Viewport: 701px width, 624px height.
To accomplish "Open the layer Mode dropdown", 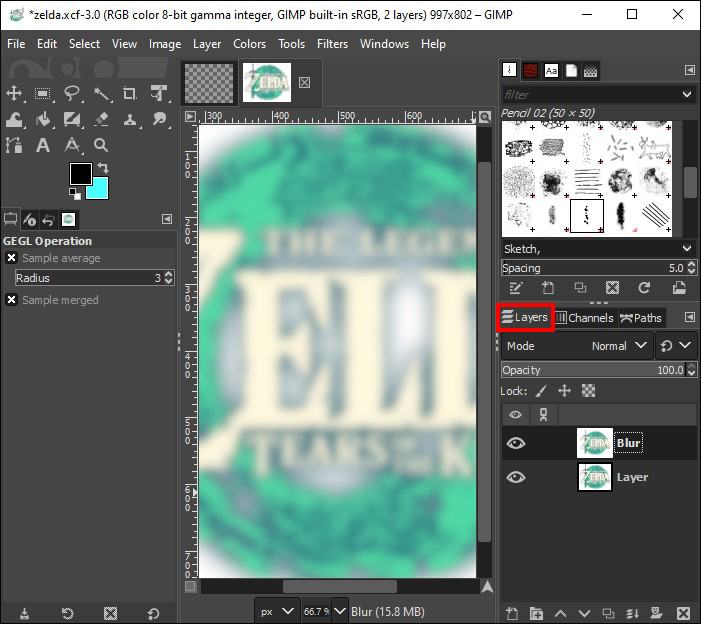I will (577, 346).
